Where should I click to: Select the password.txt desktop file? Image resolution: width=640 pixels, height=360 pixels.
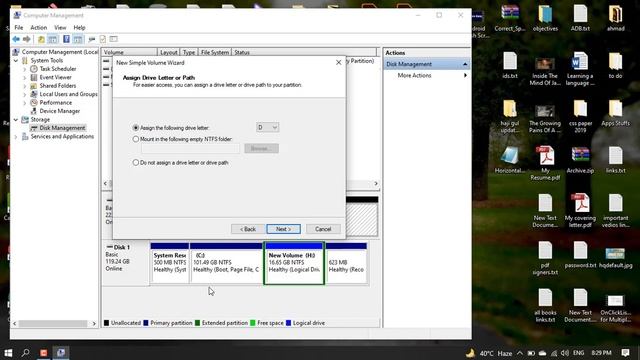click(x=580, y=255)
